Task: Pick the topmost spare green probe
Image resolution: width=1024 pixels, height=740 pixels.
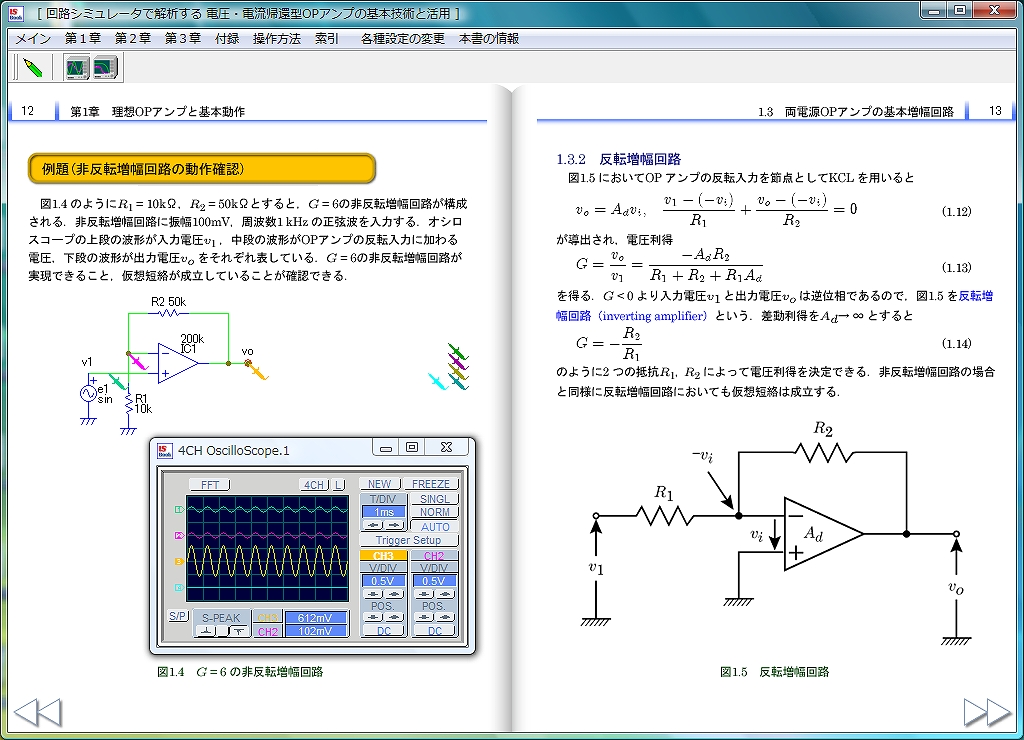Action: 458,351
